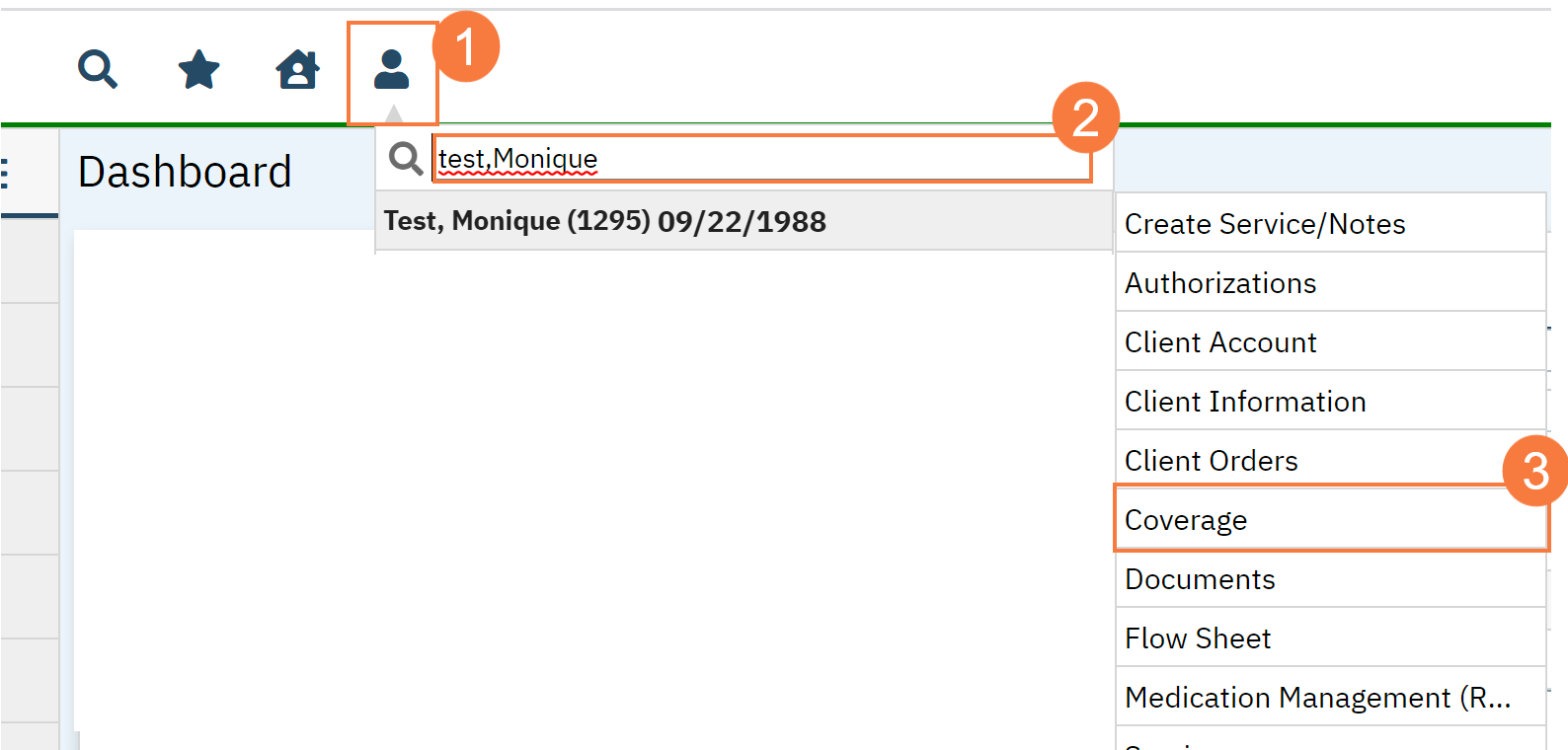Open Favorites with the star icon
Image resolution: width=1568 pixels, height=750 pixels.
click(198, 70)
